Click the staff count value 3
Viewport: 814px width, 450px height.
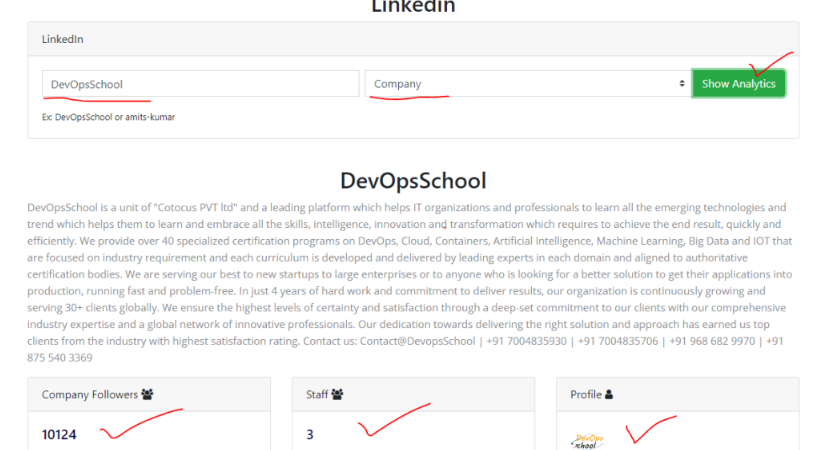pos(310,434)
